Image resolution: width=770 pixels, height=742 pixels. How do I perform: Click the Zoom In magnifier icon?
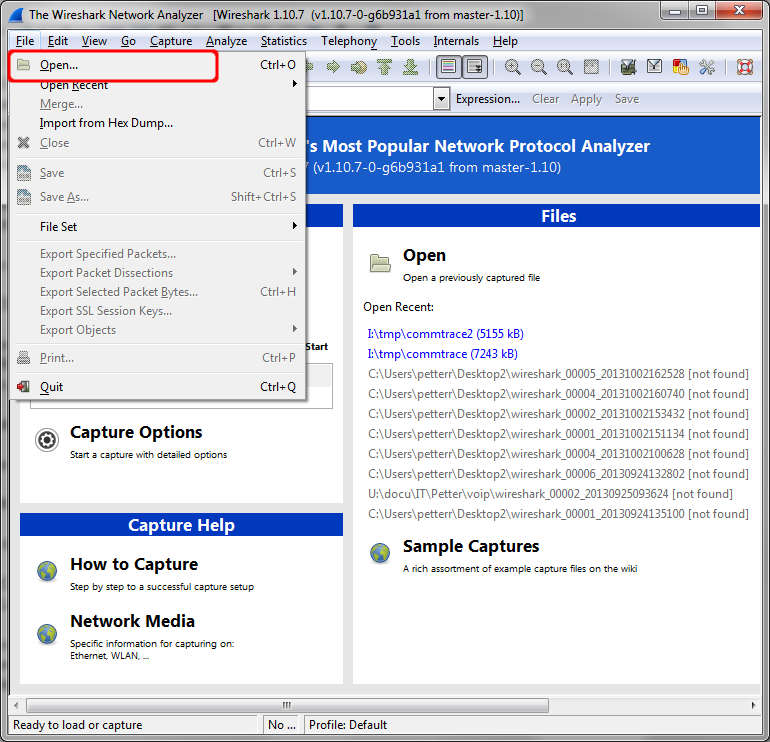tap(513, 67)
